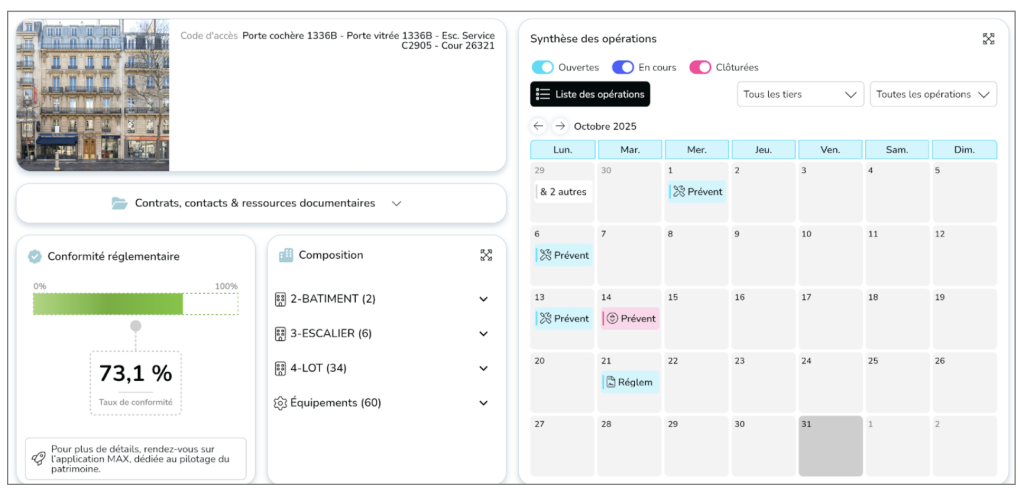The width and height of the screenshot is (1024, 492).
Task: Toggle the Ouvertes operations switch
Action: click(543, 68)
